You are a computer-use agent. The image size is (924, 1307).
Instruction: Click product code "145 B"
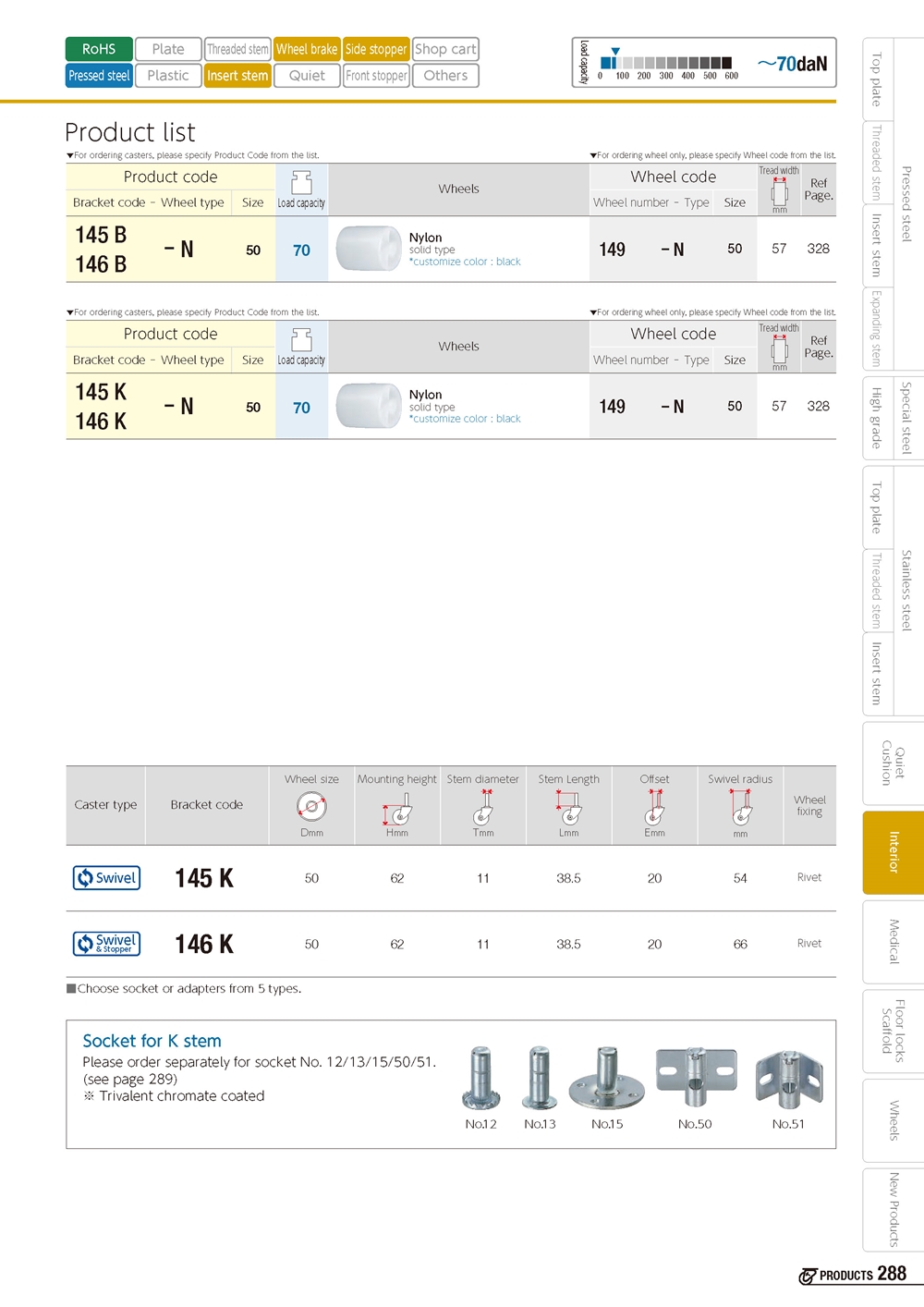[101, 235]
